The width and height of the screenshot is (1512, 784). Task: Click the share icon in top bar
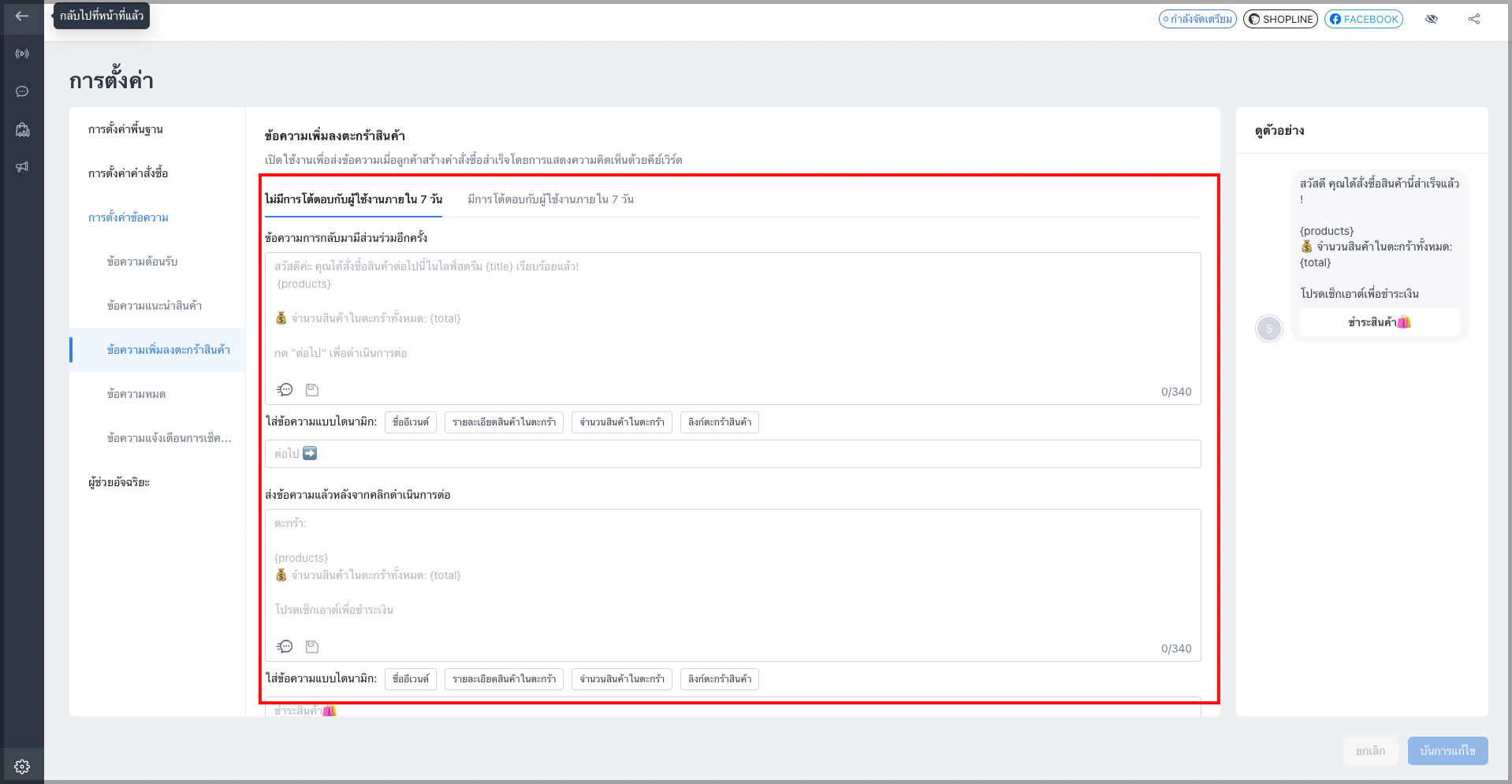tap(1474, 19)
